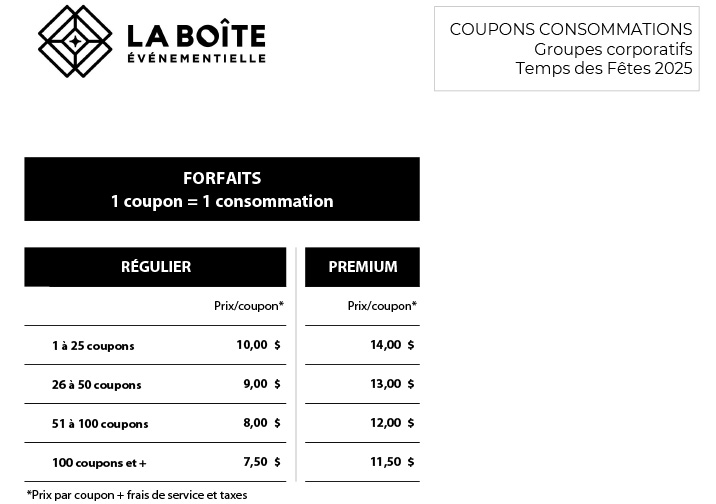
Task: Select the '26 à 50 coupons' row label
Action: (x=96, y=385)
